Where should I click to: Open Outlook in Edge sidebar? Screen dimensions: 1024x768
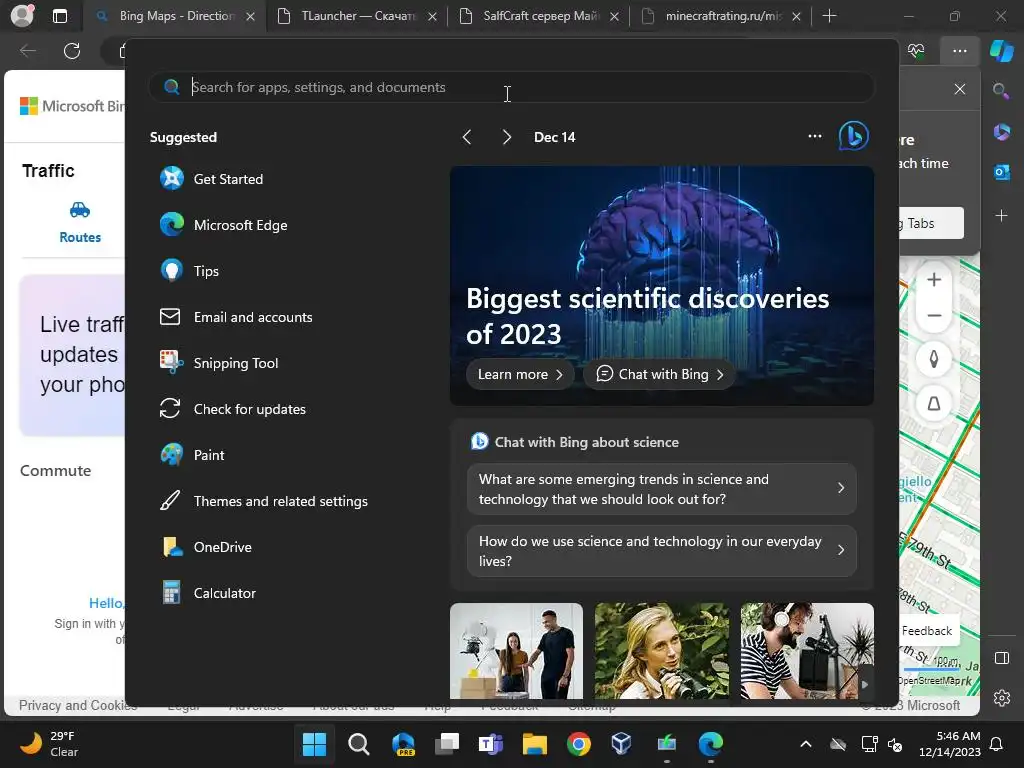(1002, 172)
